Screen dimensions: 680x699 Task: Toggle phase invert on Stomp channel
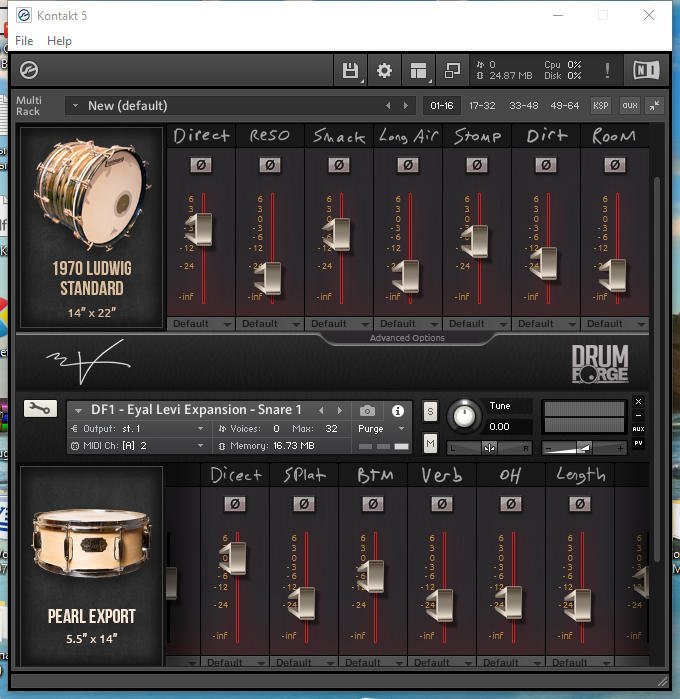point(477,165)
